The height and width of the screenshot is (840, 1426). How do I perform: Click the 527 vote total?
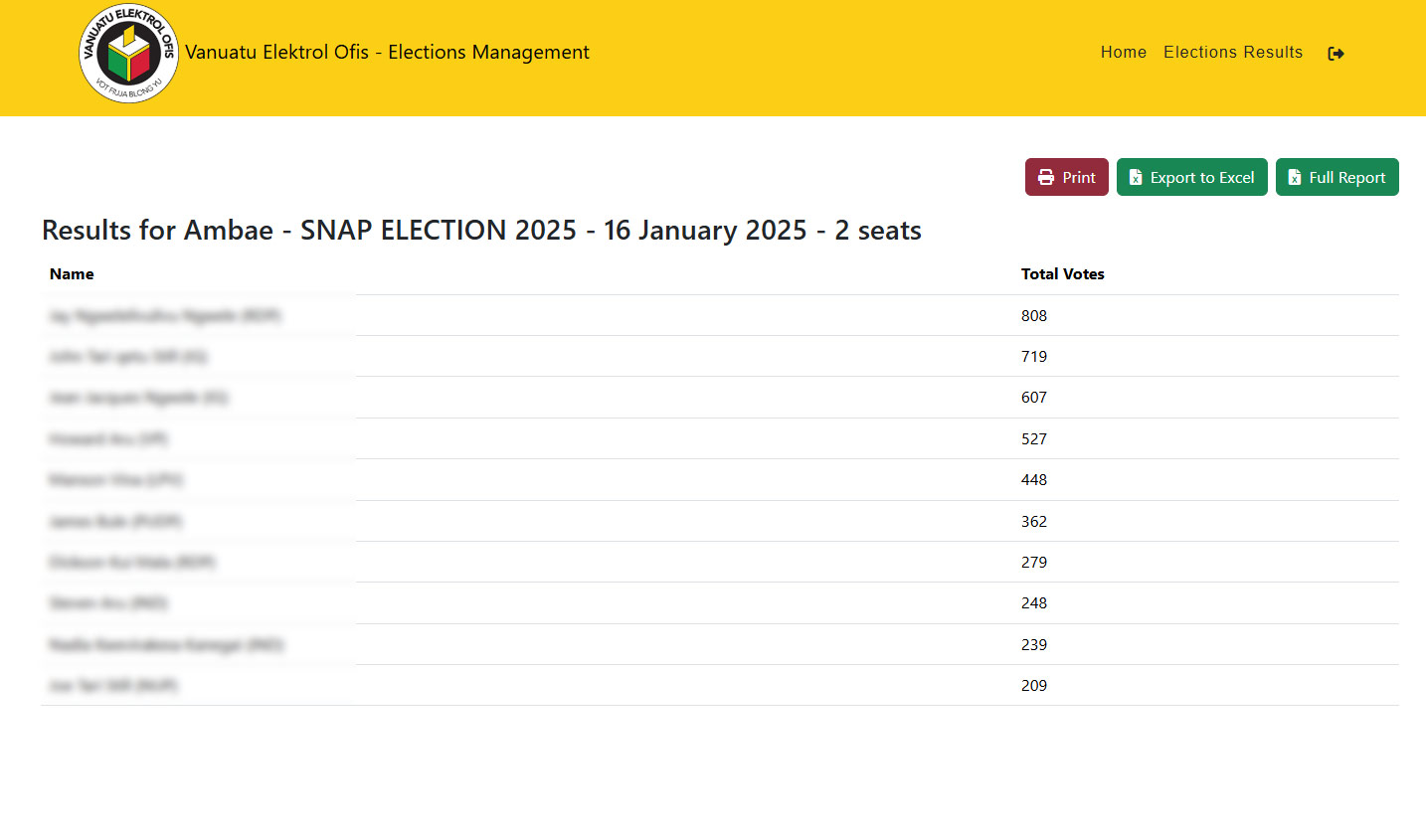pos(1033,439)
